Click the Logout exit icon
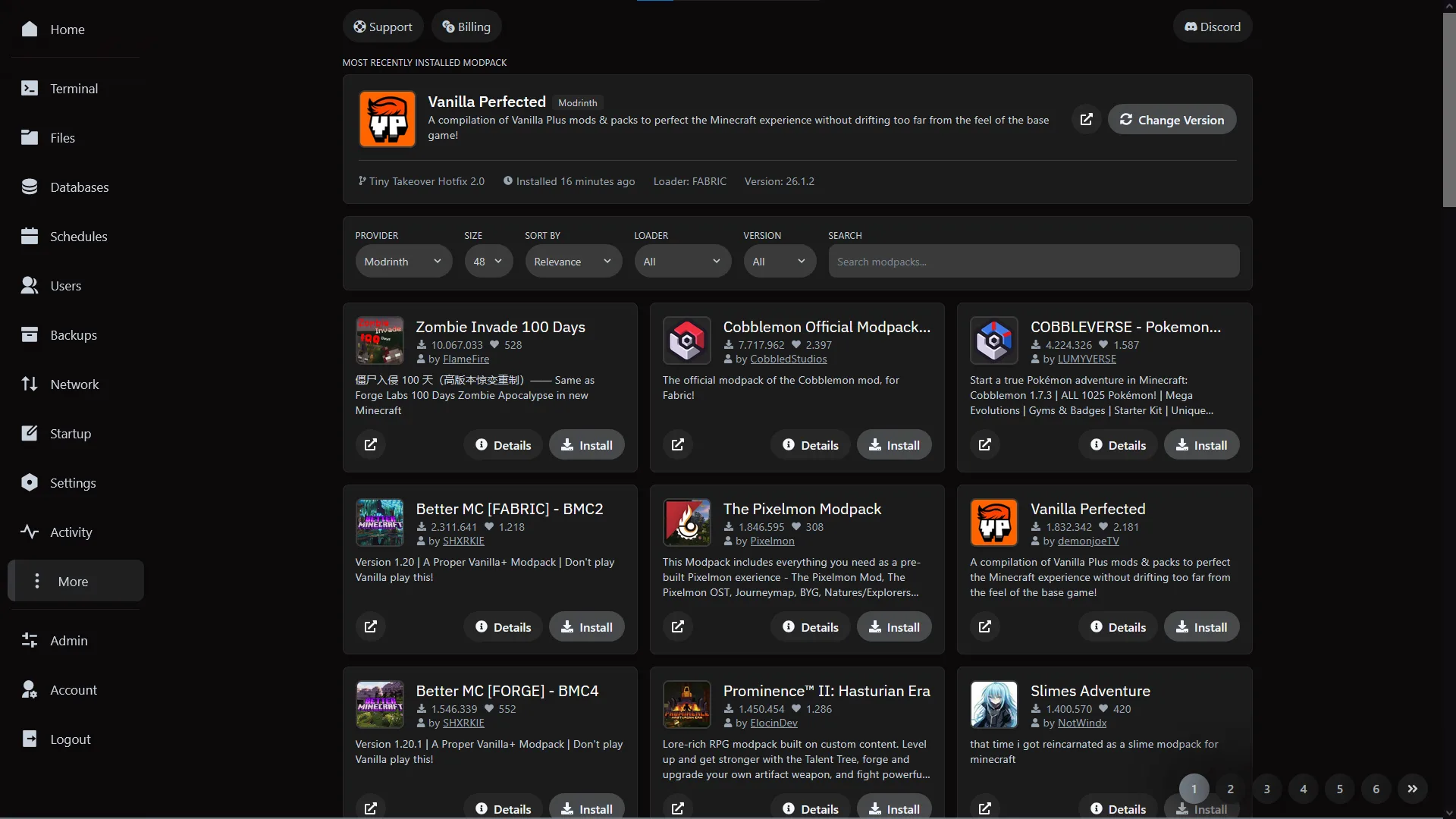This screenshot has width=1456, height=819. 30,739
